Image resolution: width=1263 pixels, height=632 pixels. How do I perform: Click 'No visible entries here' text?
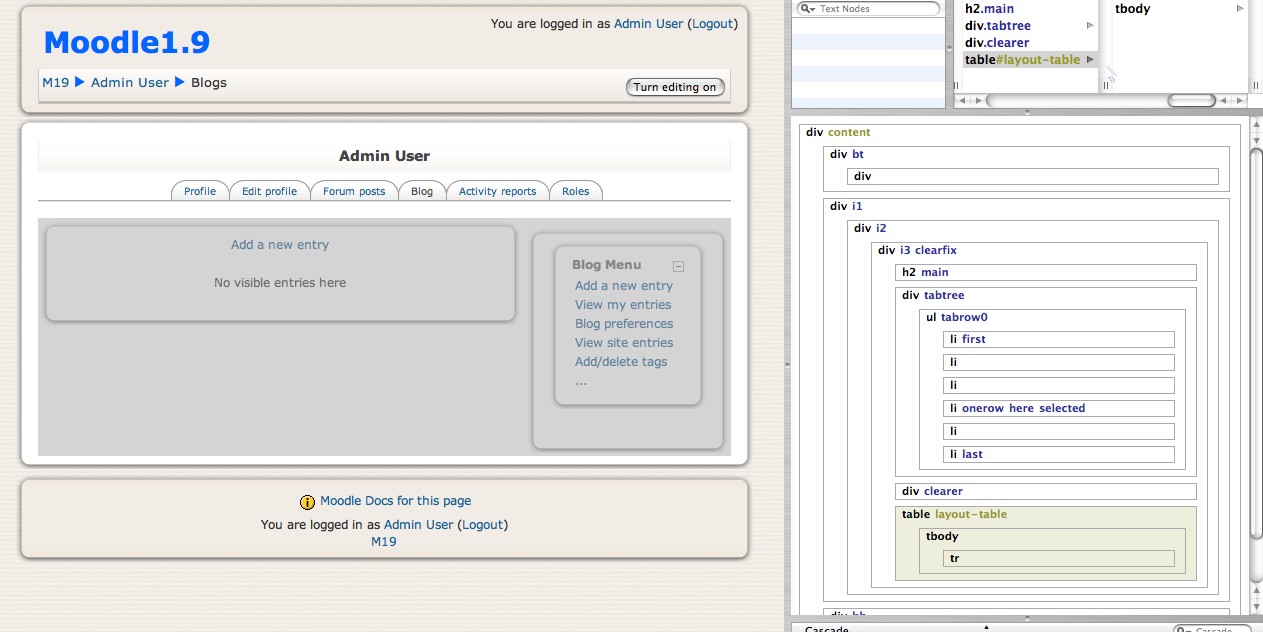[280, 282]
